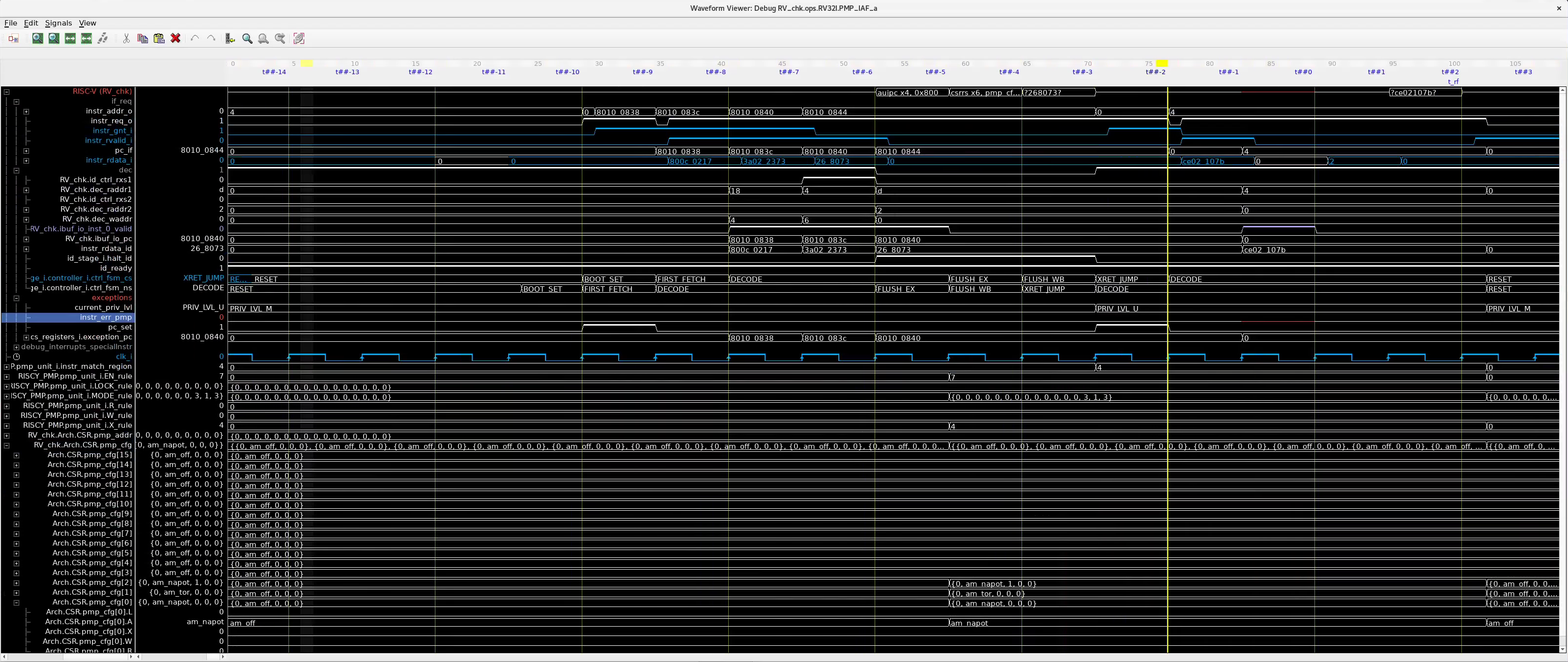Click the Copy signals toolbar icon
Screen dimensions: 1568x662
point(142,38)
